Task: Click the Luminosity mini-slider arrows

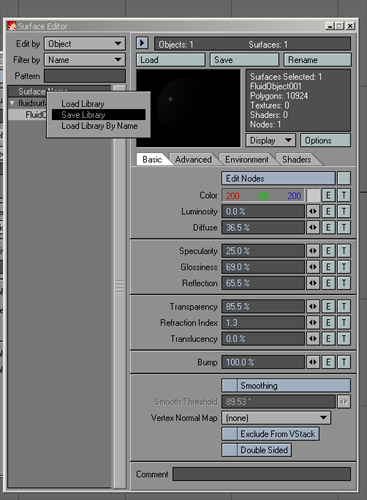Action: [313, 211]
